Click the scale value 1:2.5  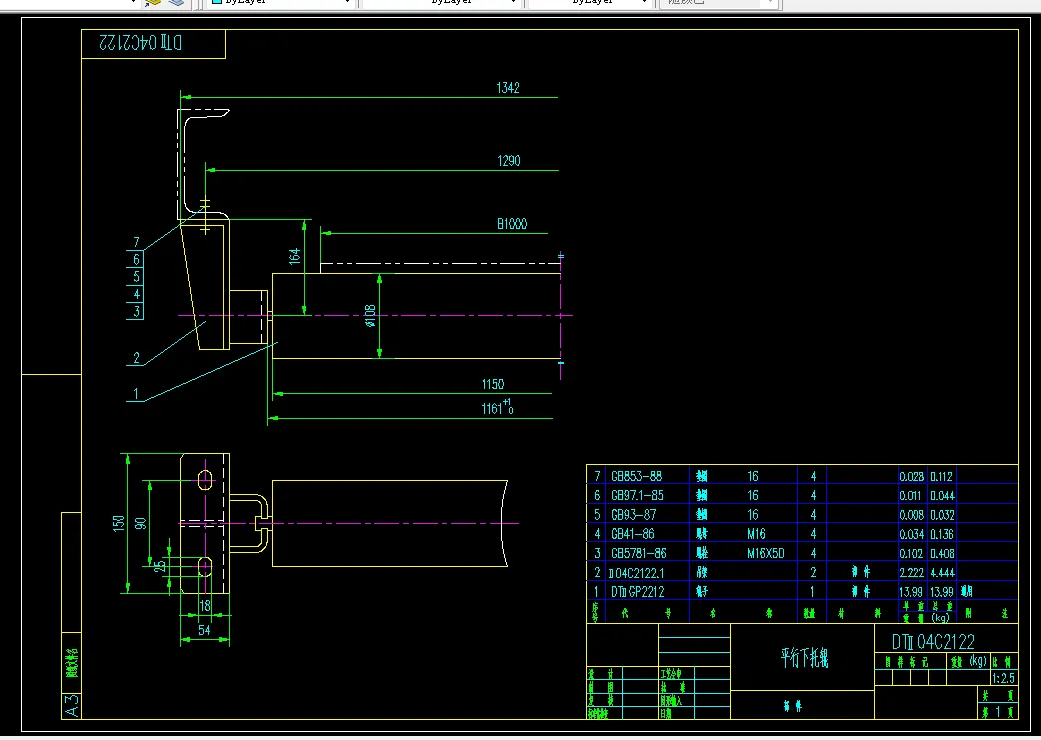pos(1003,678)
